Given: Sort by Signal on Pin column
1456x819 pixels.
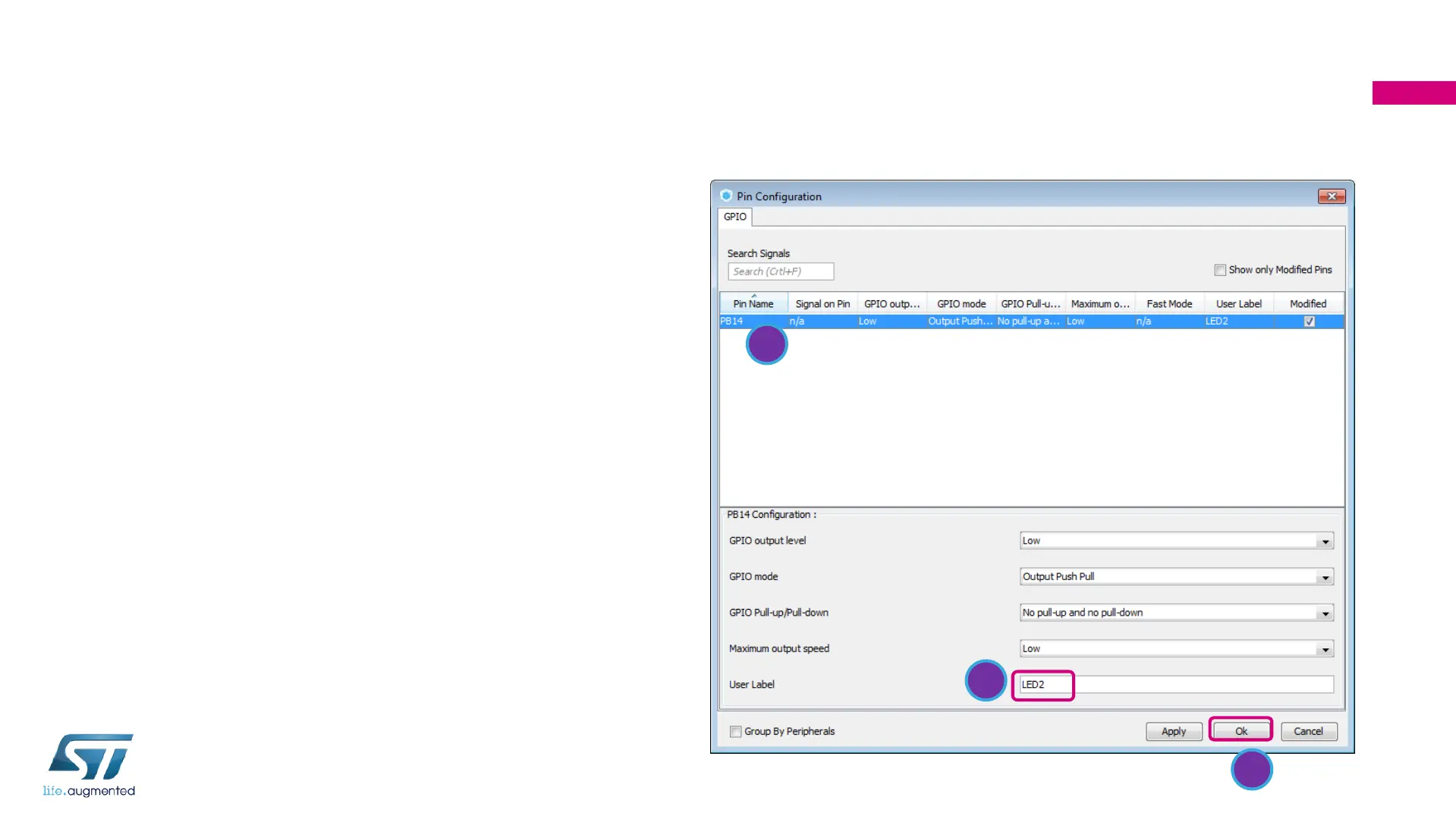Looking at the screenshot, I should (822, 304).
